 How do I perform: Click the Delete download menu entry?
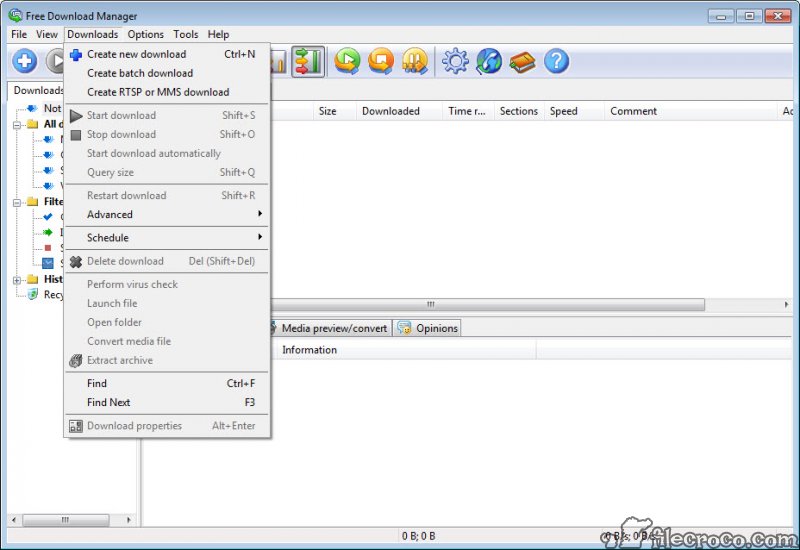(x=167, y=261)
